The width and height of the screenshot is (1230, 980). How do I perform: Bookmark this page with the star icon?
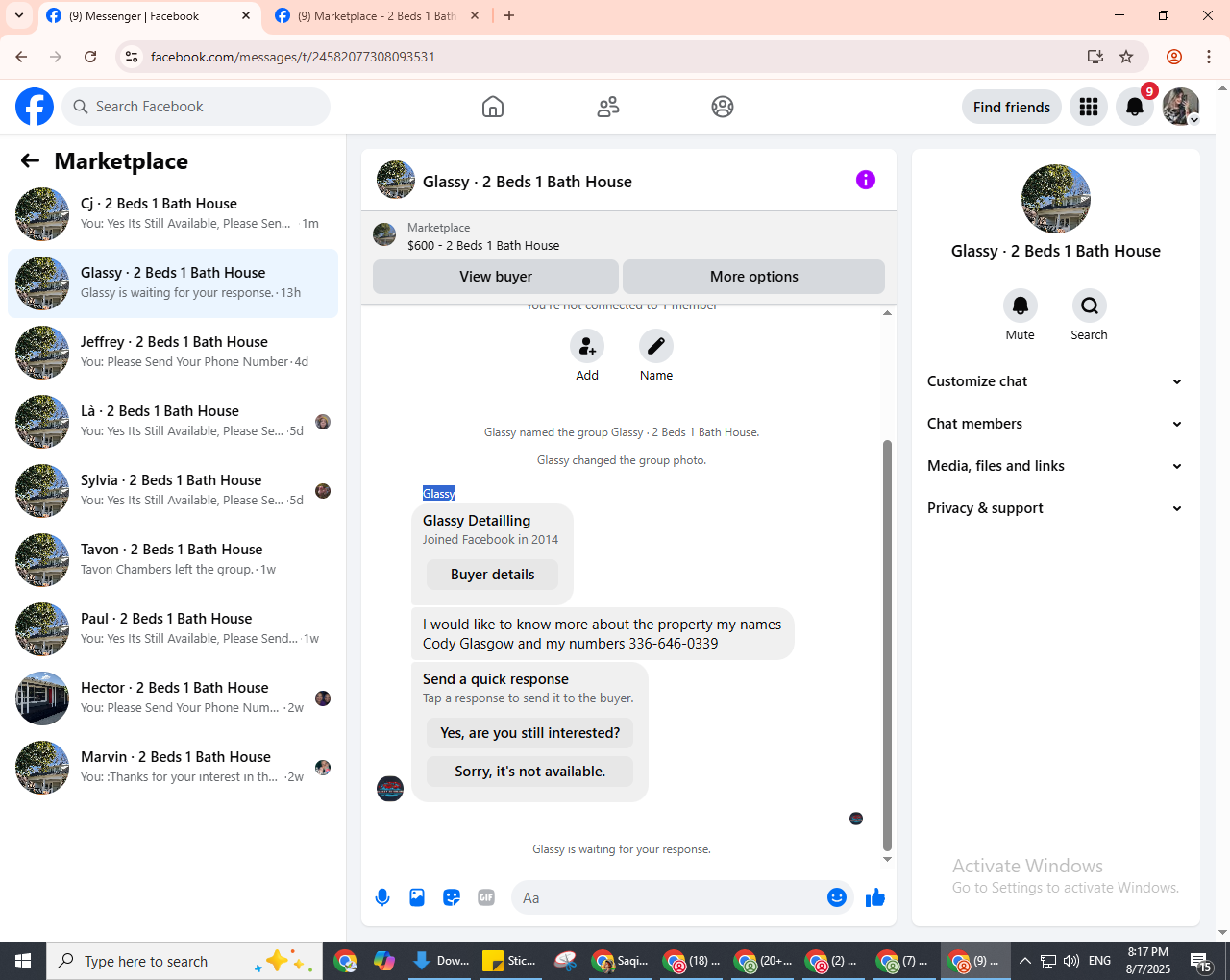coord(1126,57)
